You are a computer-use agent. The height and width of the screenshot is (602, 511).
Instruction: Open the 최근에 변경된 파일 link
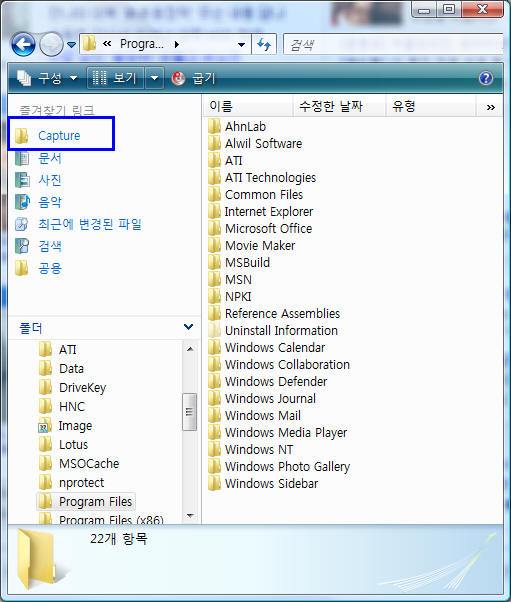point(78,224)
